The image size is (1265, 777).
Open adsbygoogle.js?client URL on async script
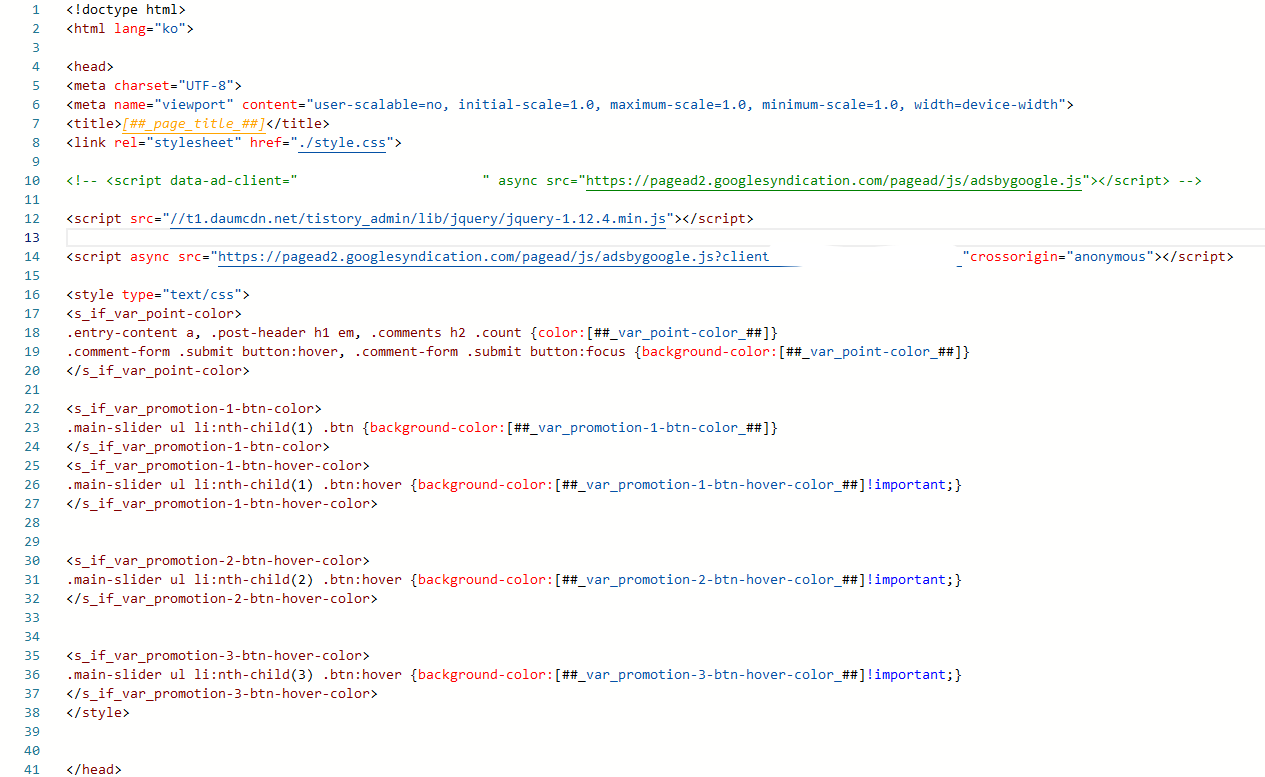[x=494, y=256]
